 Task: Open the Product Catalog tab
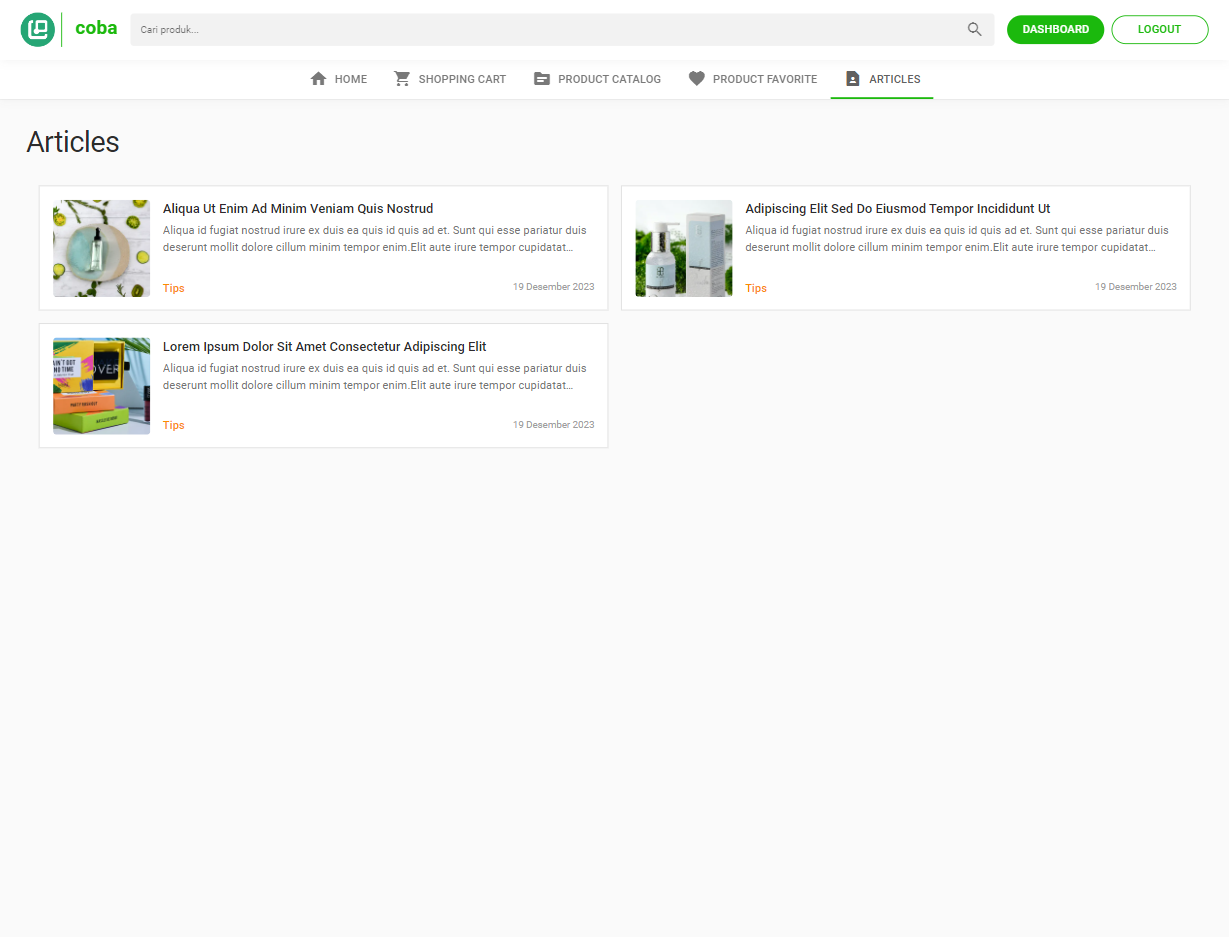608,79
